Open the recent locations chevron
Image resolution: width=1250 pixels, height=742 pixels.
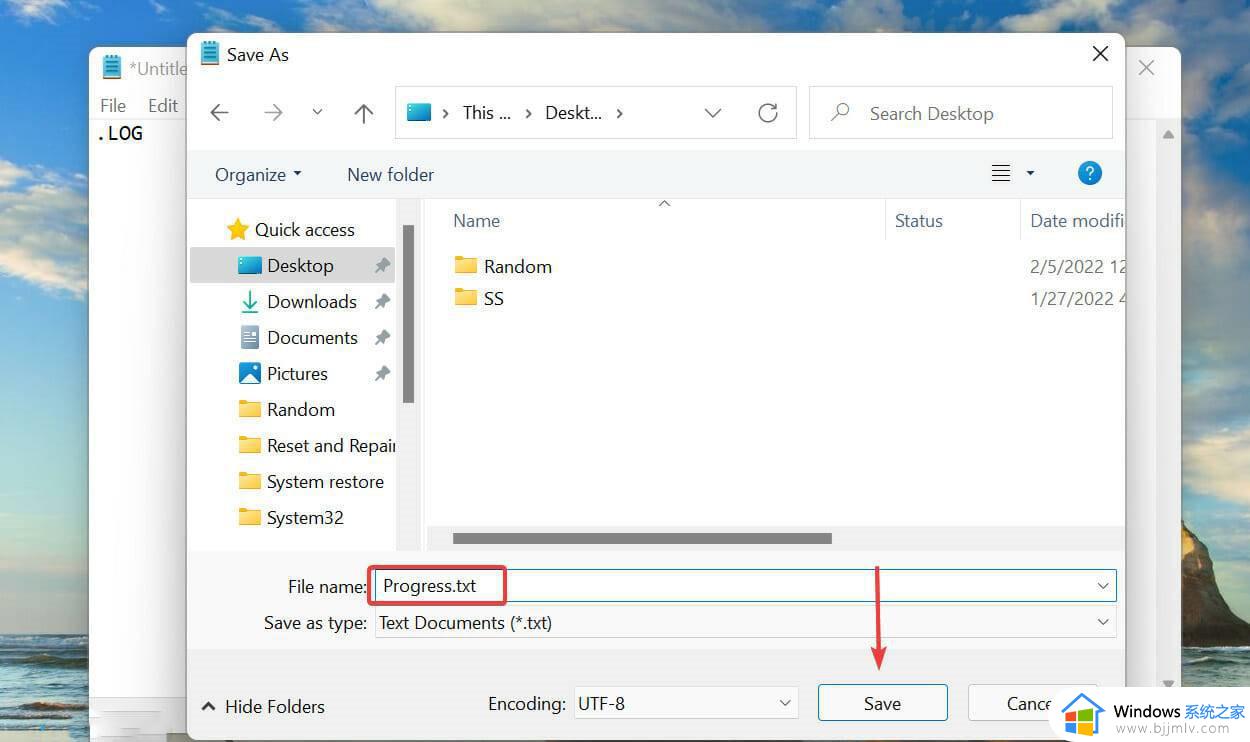coord(317,113)
